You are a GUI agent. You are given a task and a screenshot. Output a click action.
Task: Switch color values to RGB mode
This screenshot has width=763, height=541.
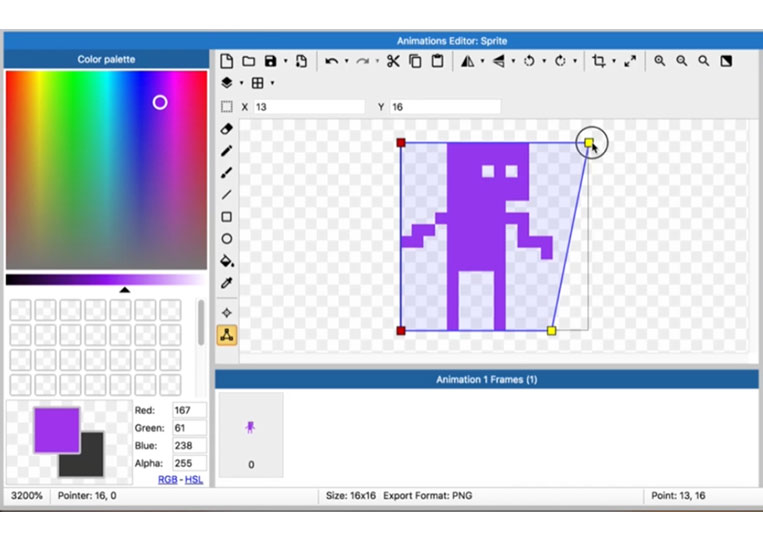point(167,480)
